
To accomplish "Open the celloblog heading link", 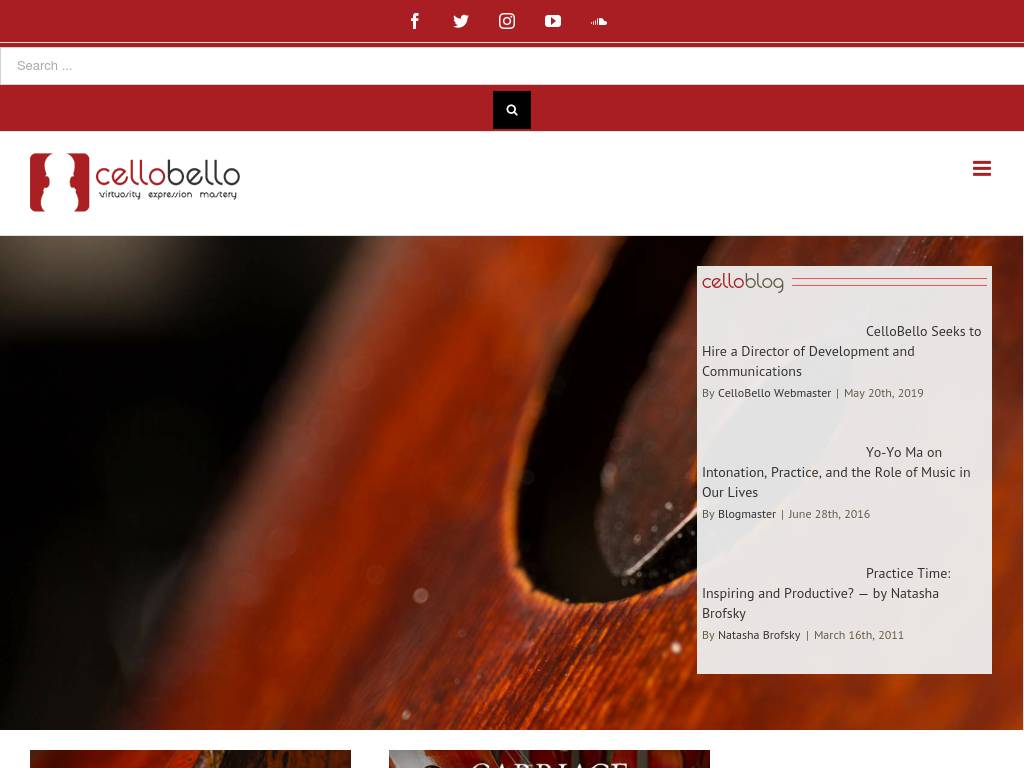I will [x=743, y=282].
